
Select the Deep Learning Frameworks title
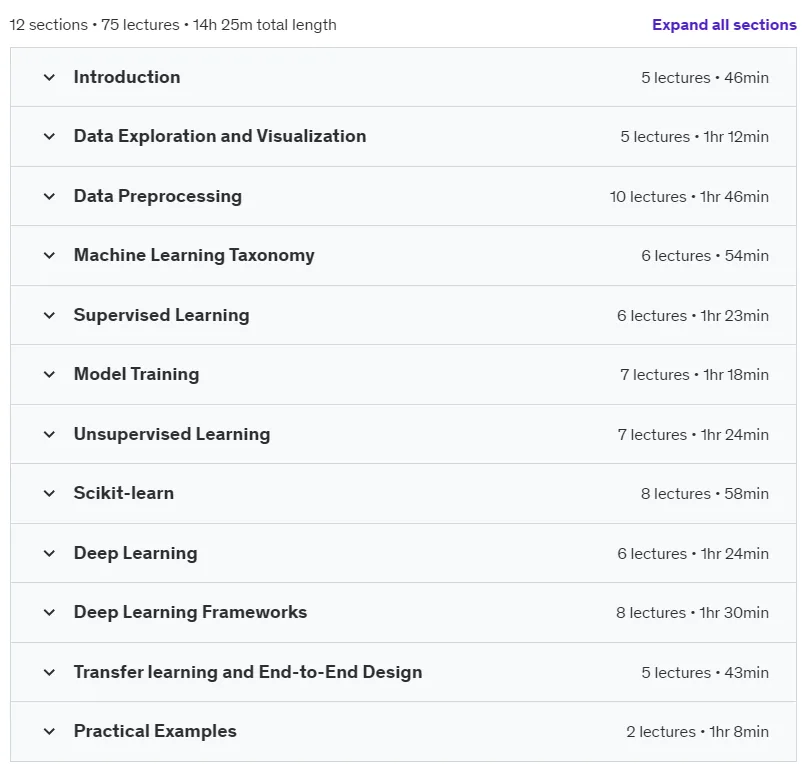[x=190, y=612]
